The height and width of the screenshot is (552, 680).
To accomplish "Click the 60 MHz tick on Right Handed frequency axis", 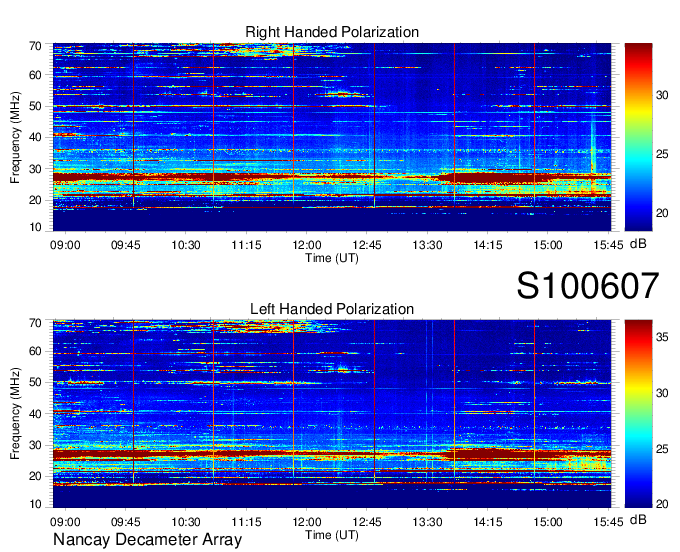I will [x=36, y=75].
